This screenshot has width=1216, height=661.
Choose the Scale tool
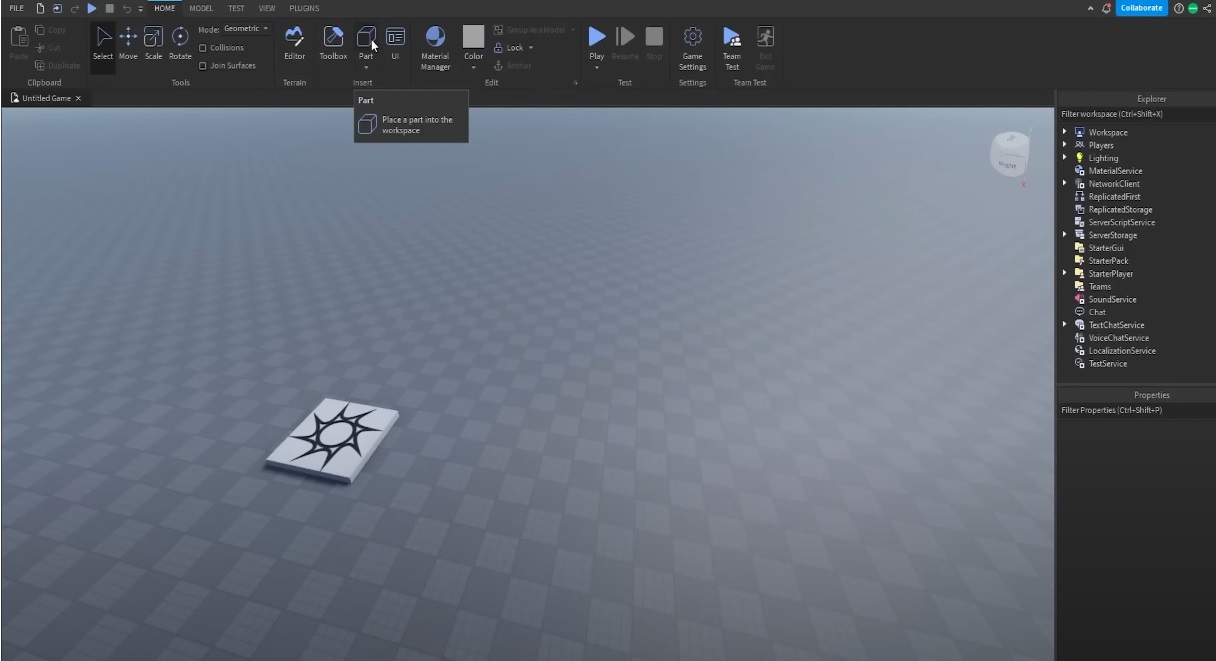click(x=153, y=42)
